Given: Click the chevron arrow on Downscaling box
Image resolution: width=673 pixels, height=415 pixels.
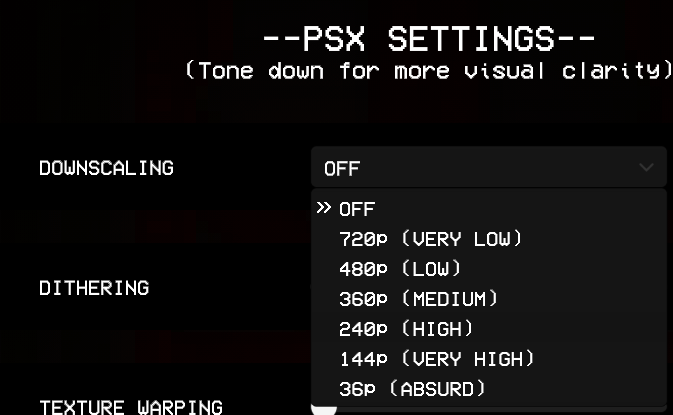Looking at the screenshot, I should pos(646,167).
